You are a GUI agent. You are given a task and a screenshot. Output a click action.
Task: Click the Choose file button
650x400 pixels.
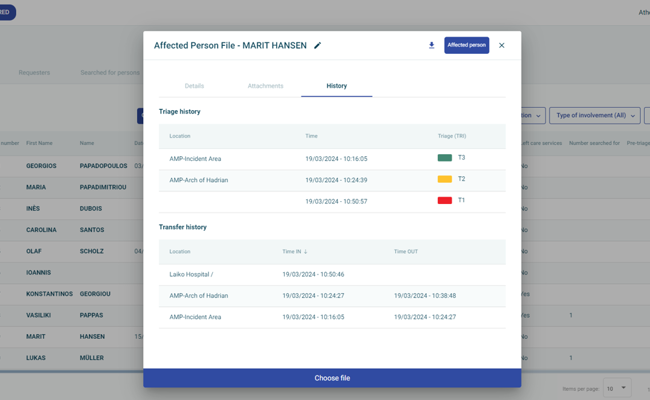[332, 378]
